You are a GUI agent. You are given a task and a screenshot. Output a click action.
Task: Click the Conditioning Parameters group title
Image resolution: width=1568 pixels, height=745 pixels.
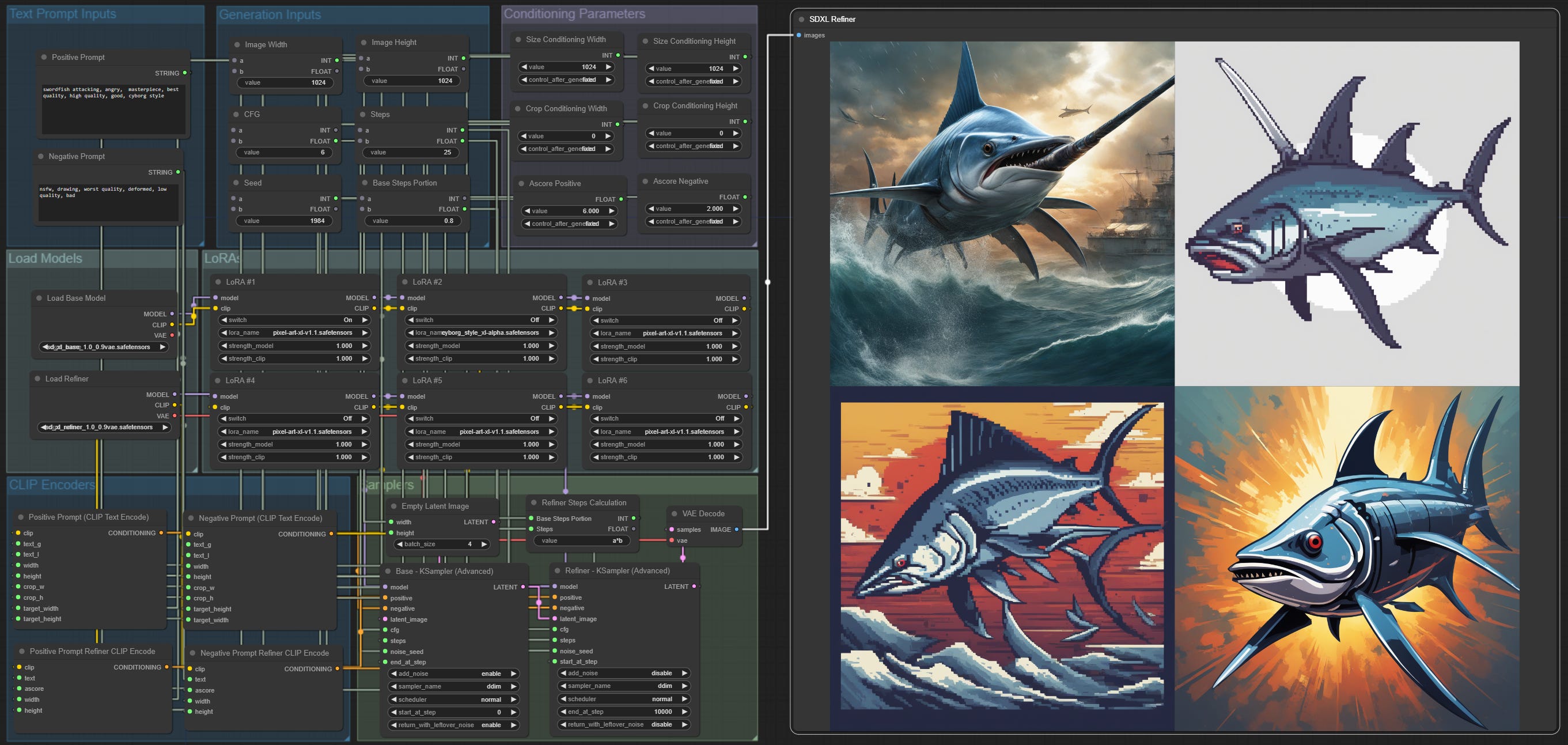(574, 14)
